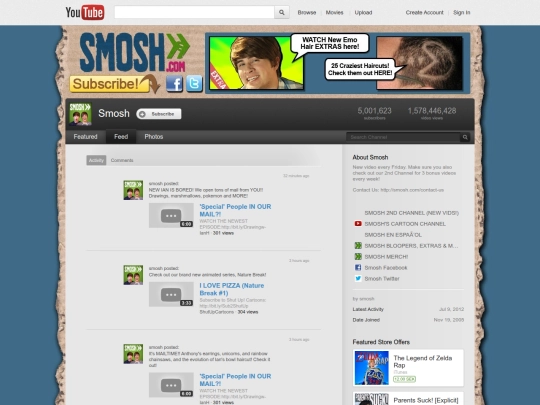Open SMOSH'S CARTOON CHANNEL link
Image resolution: width=540 pixels, height=405 pixels.
(x=405, y=224)
